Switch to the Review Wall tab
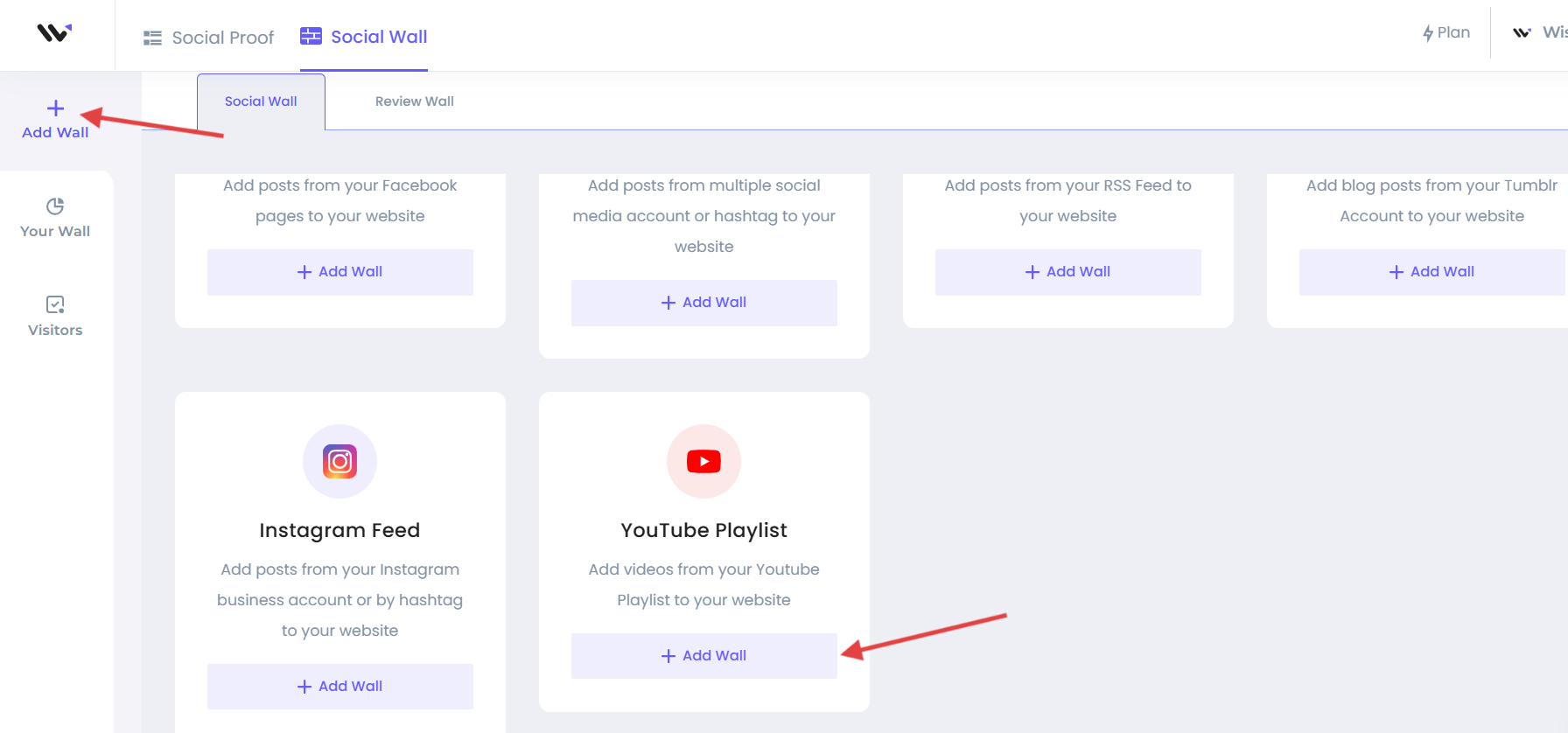The width and height of the screenshot is (1568, 733). 414,101
